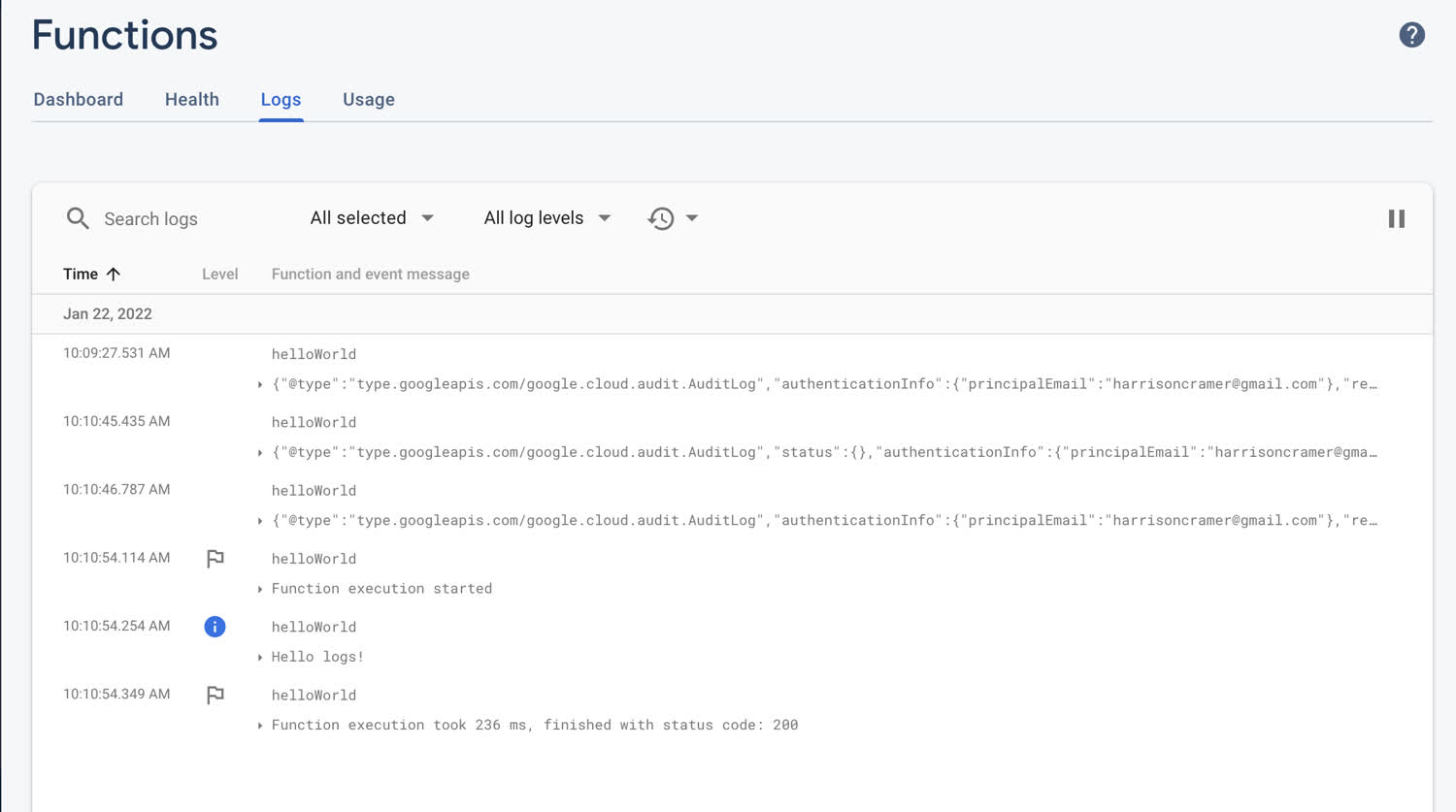Click timestamp 10:10:54.114 AM

[116, 558]
